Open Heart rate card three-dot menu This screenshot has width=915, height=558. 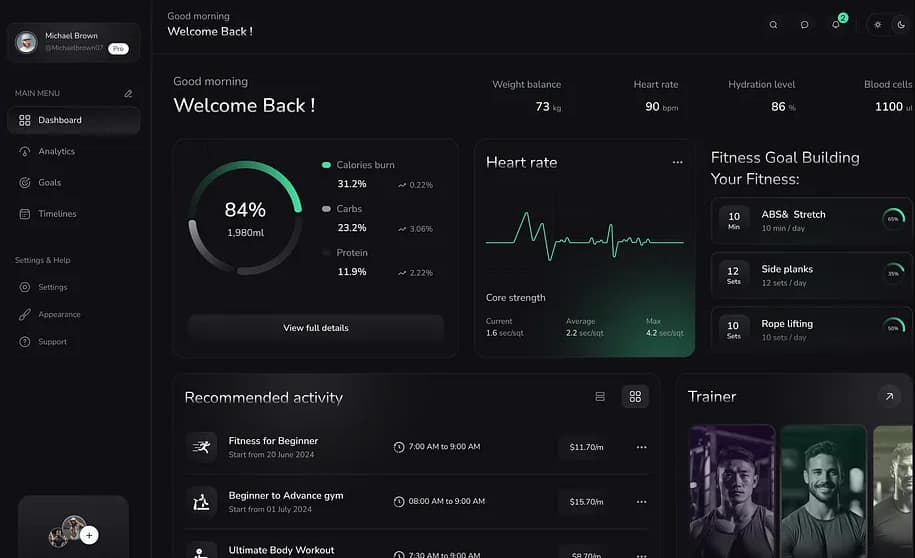(677, 162)
